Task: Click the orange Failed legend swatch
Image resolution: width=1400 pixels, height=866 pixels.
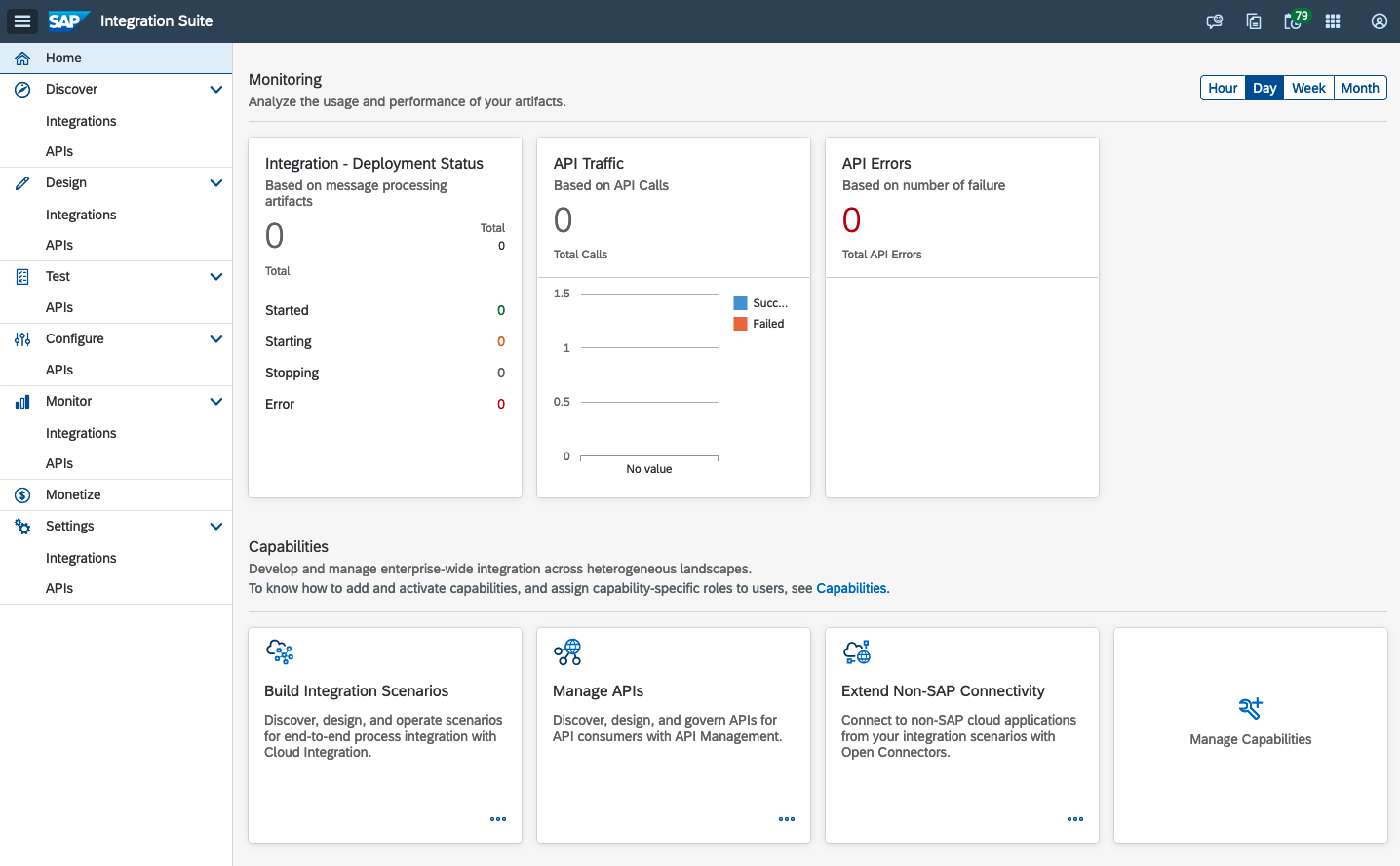Action: [740, 324]
